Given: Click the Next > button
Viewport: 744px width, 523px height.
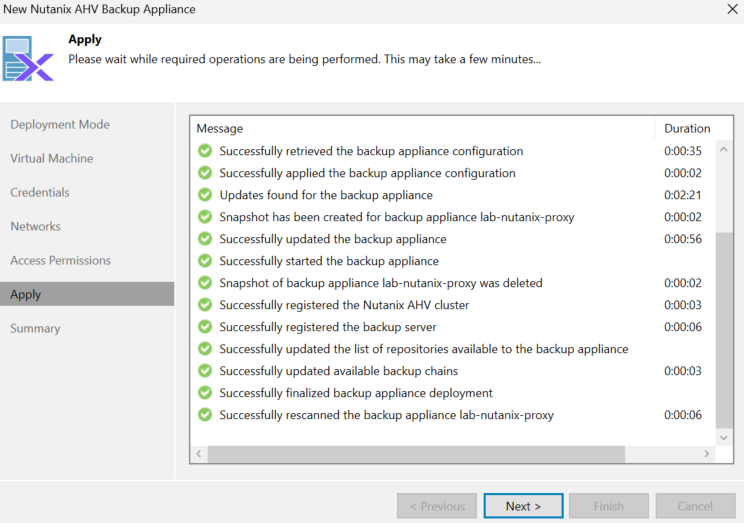Looking at the screenshot, I should [x=523, y=506].
